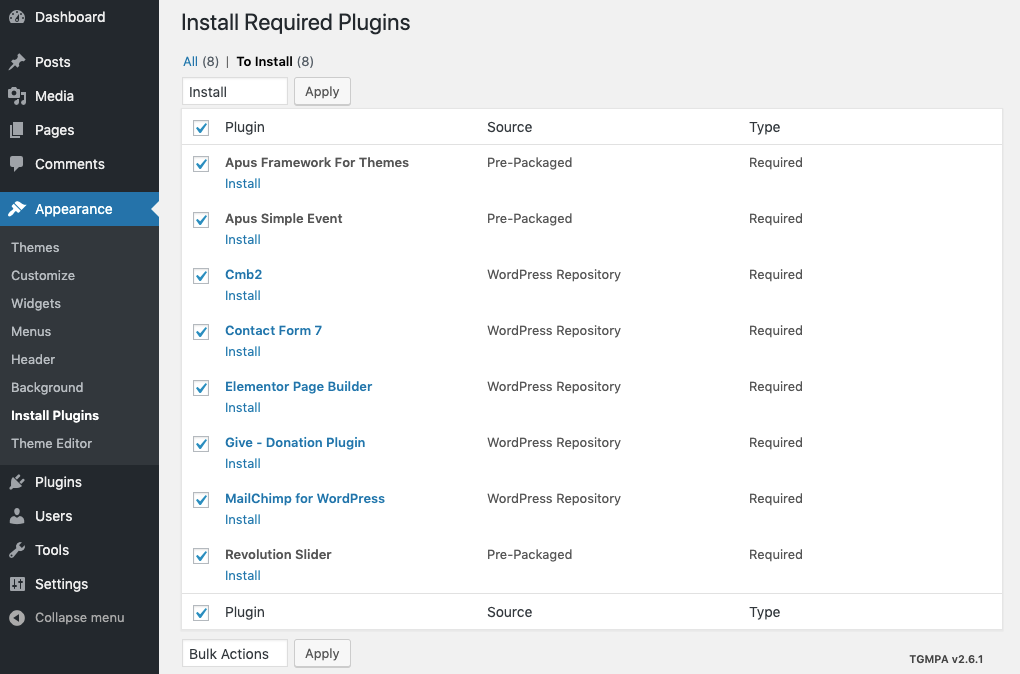The width and height of the screenshot is (1020, 674).
Task: Click Install under Apus Simple Event
Action: click(x=243, y=239)
